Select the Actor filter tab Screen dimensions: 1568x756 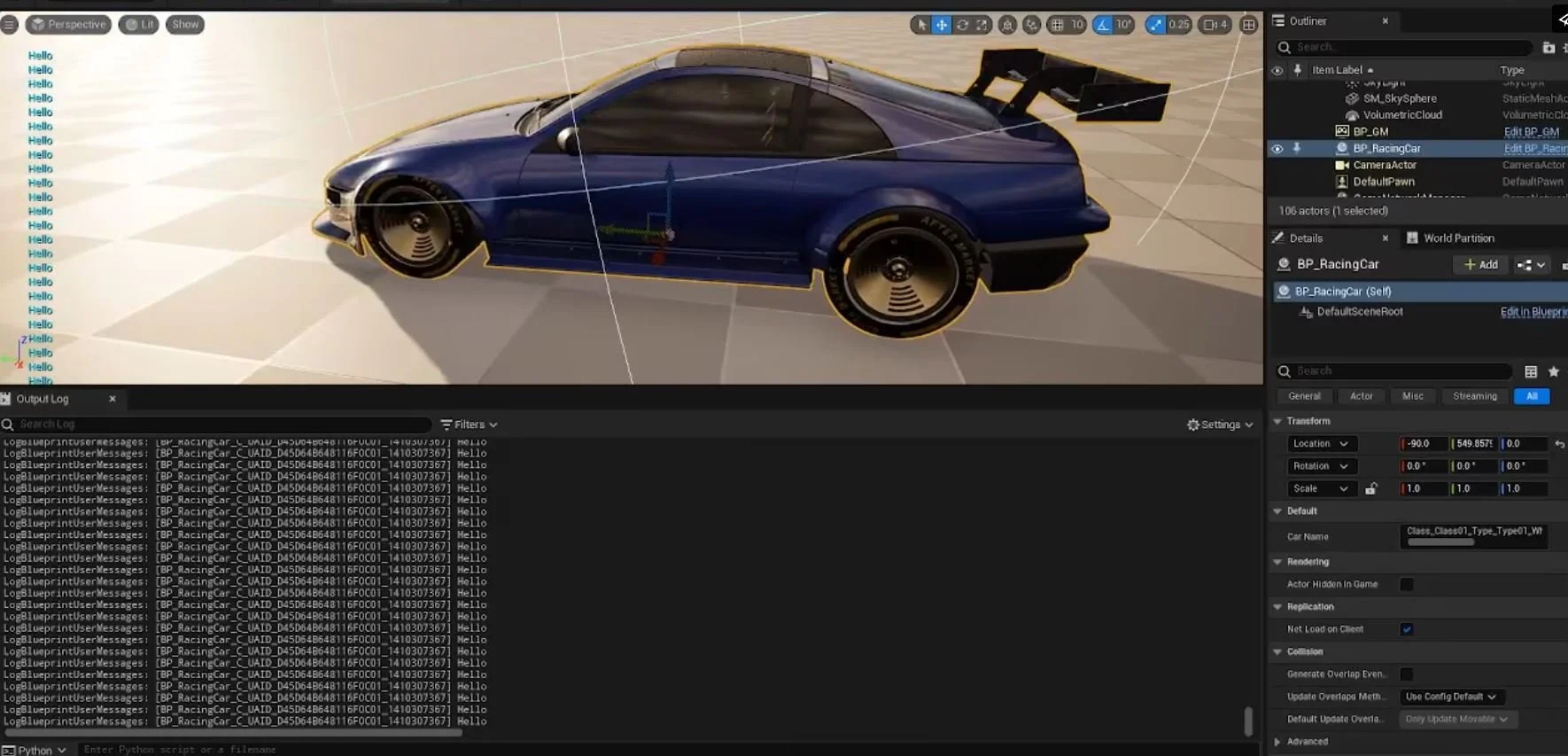click(1362, 396)
